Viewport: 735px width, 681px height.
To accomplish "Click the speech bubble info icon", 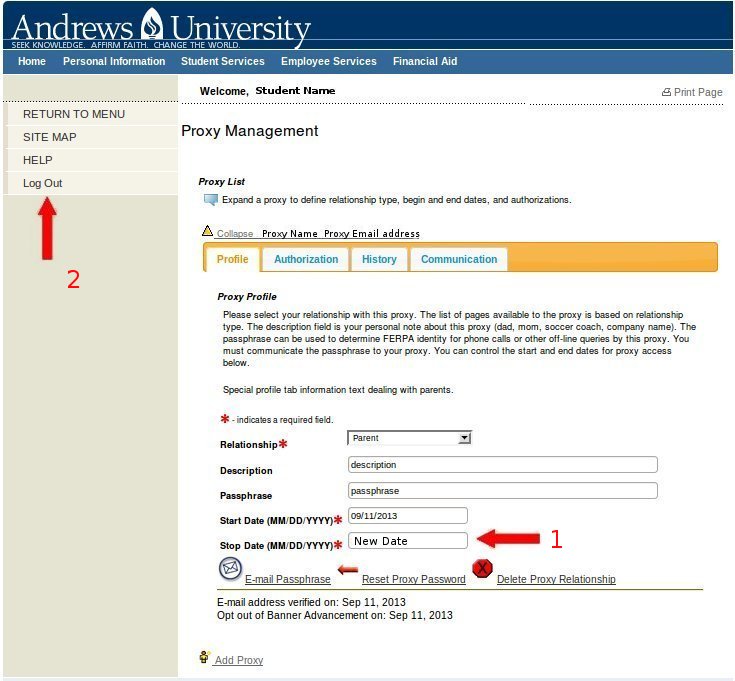I will pyautogui.click(x=211, y=200).
